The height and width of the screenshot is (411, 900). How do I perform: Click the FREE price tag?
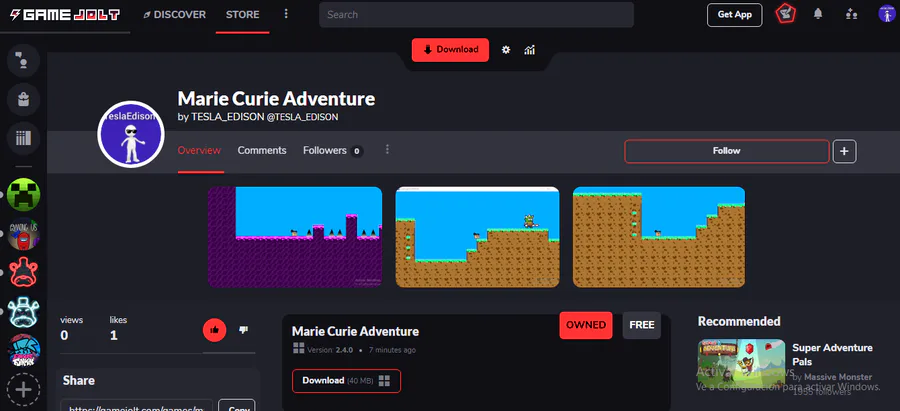click(642, 325)
